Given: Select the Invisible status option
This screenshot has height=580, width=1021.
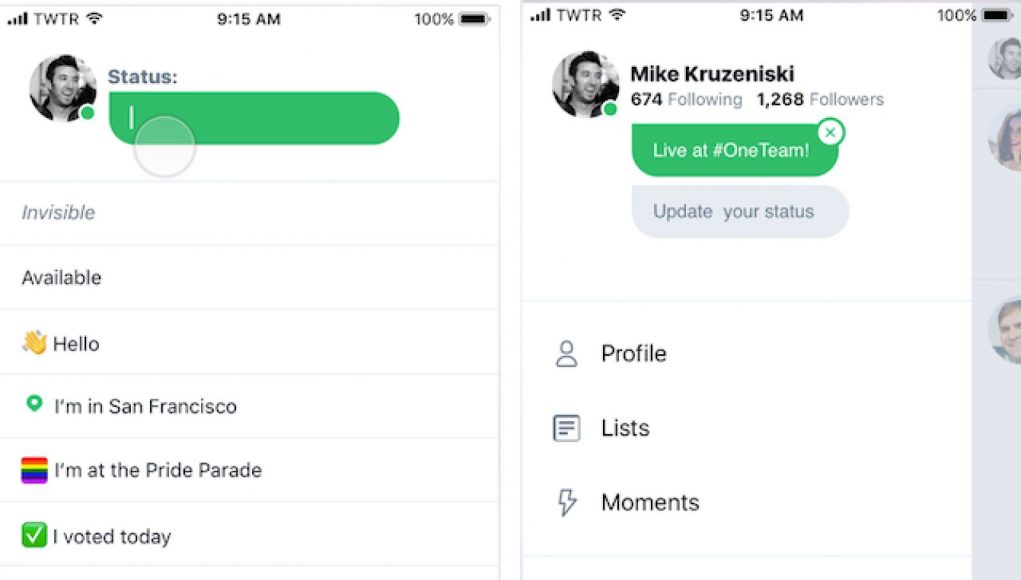Looking at the screenshot, I should click(x=249, y=213).
